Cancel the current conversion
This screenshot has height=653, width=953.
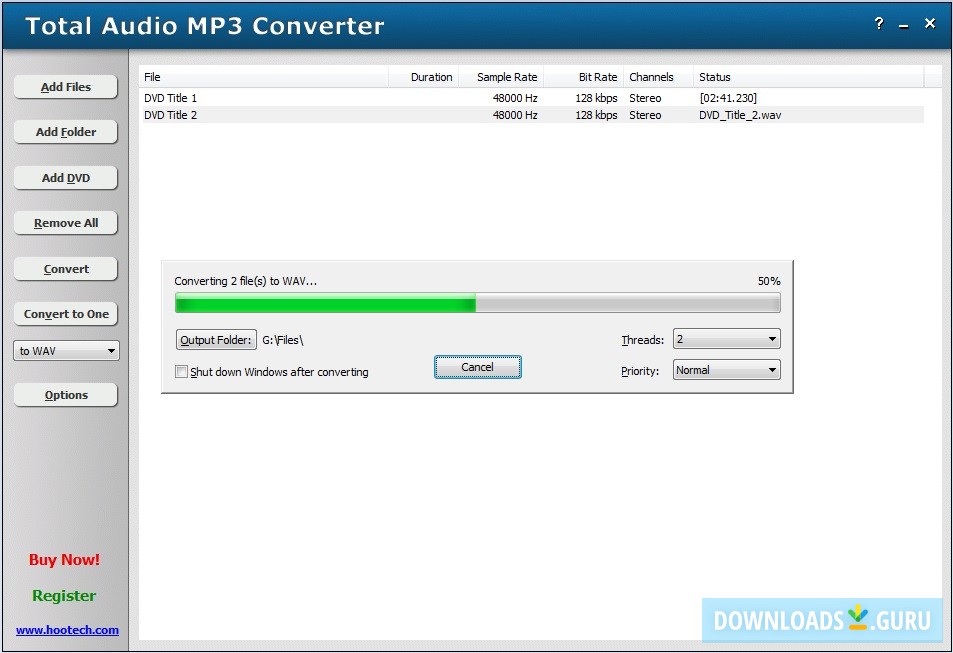click(477, 366)
